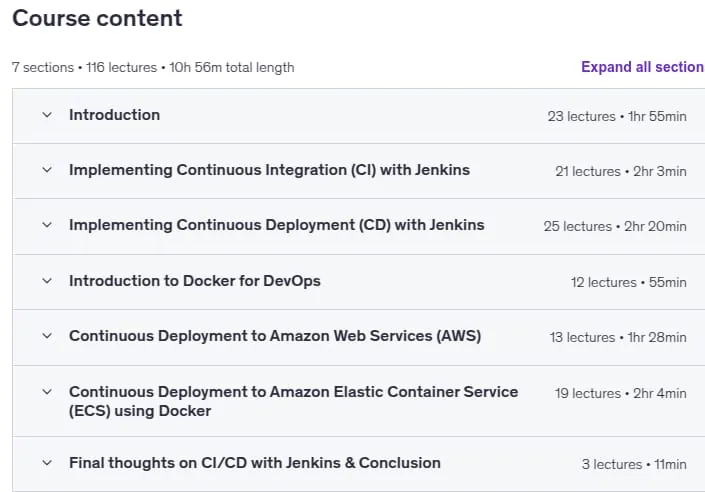Expand chevron beside Amazon Web Services section
This screenshot has height=492, width=705.
coord(47,336)
